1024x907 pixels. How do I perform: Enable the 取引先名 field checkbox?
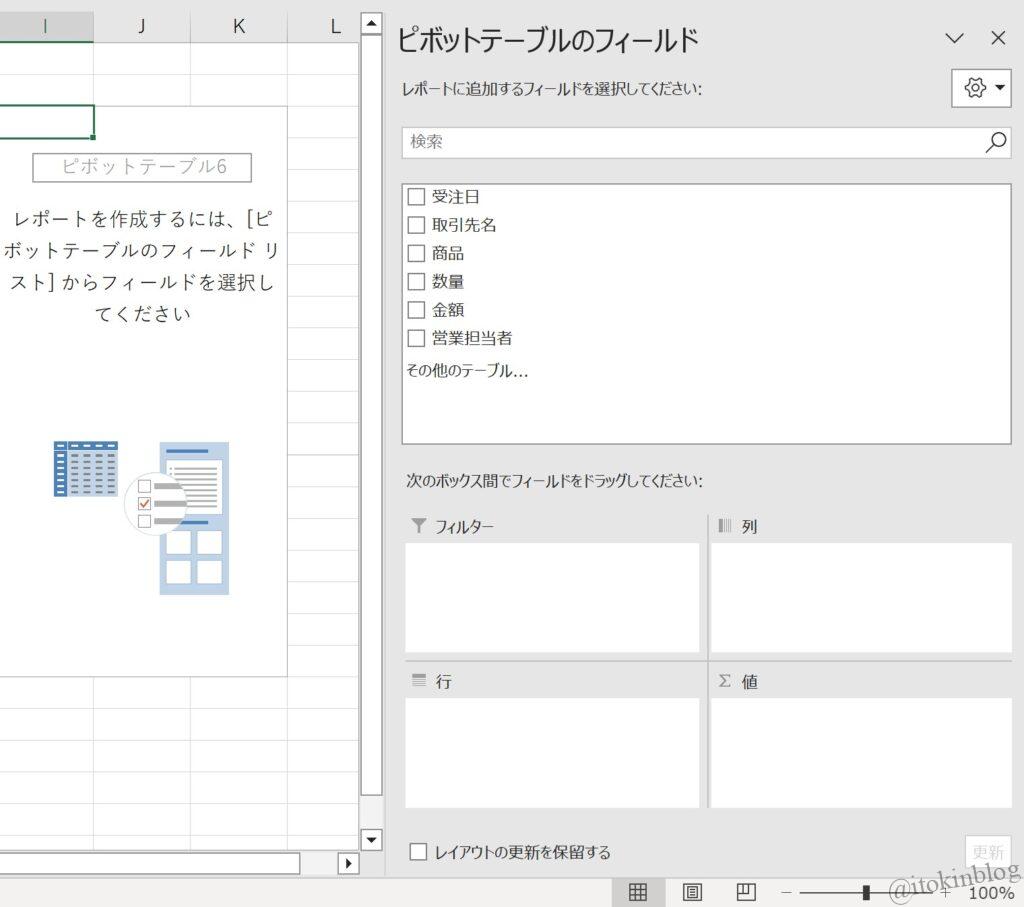coord(417,225)
